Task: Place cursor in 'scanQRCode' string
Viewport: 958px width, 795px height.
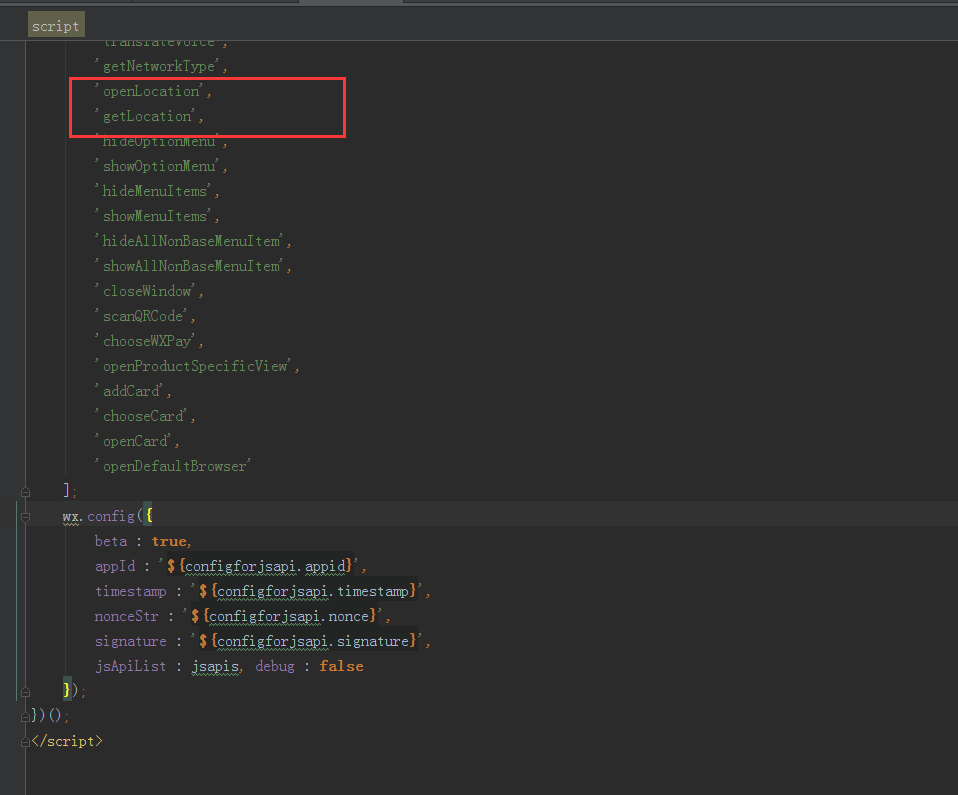Action: pos(142,317)
